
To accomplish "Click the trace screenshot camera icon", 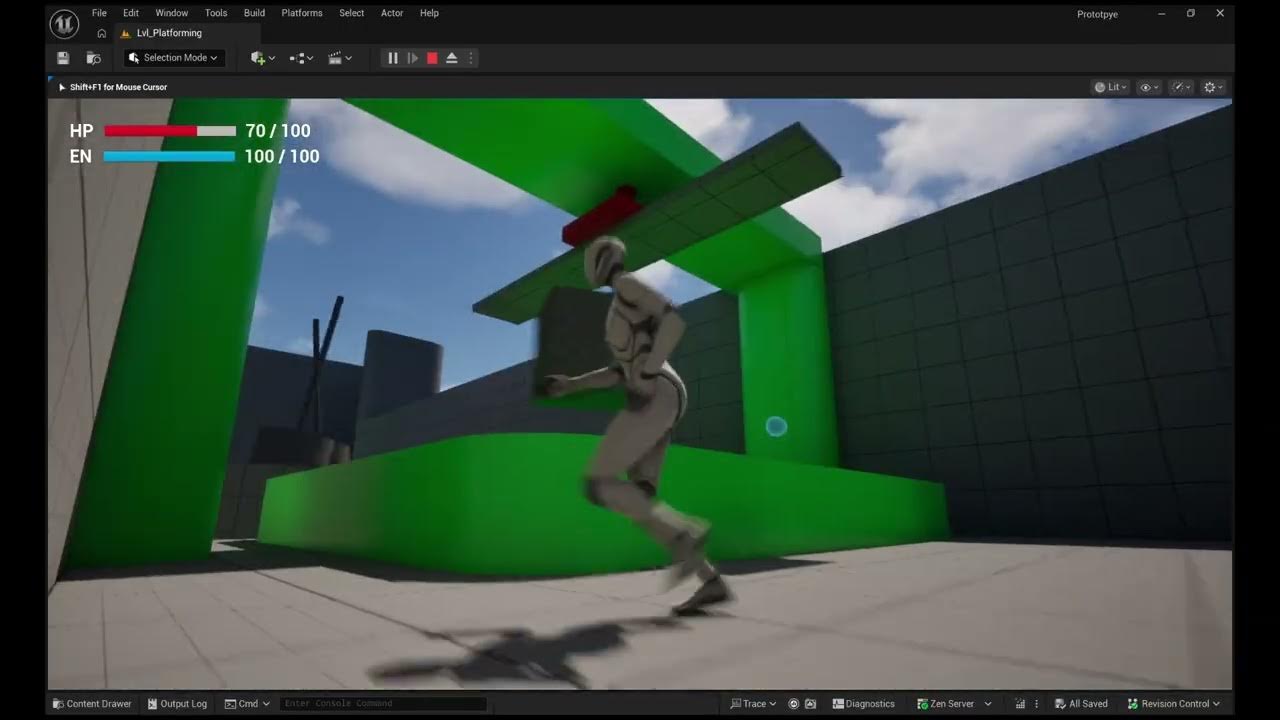I will 810,704.
